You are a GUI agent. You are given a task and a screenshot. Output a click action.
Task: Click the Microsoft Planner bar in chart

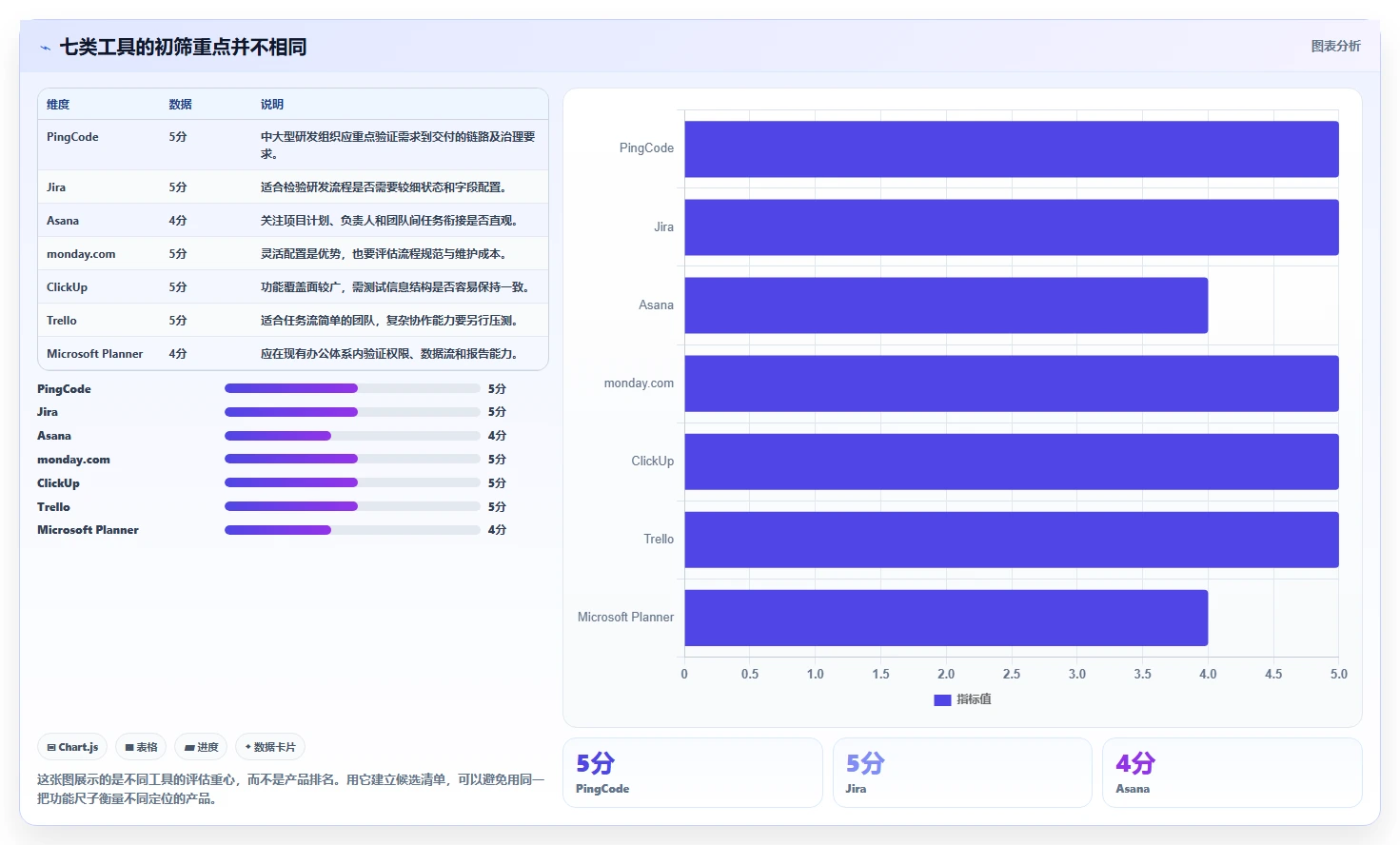[946, 618]
